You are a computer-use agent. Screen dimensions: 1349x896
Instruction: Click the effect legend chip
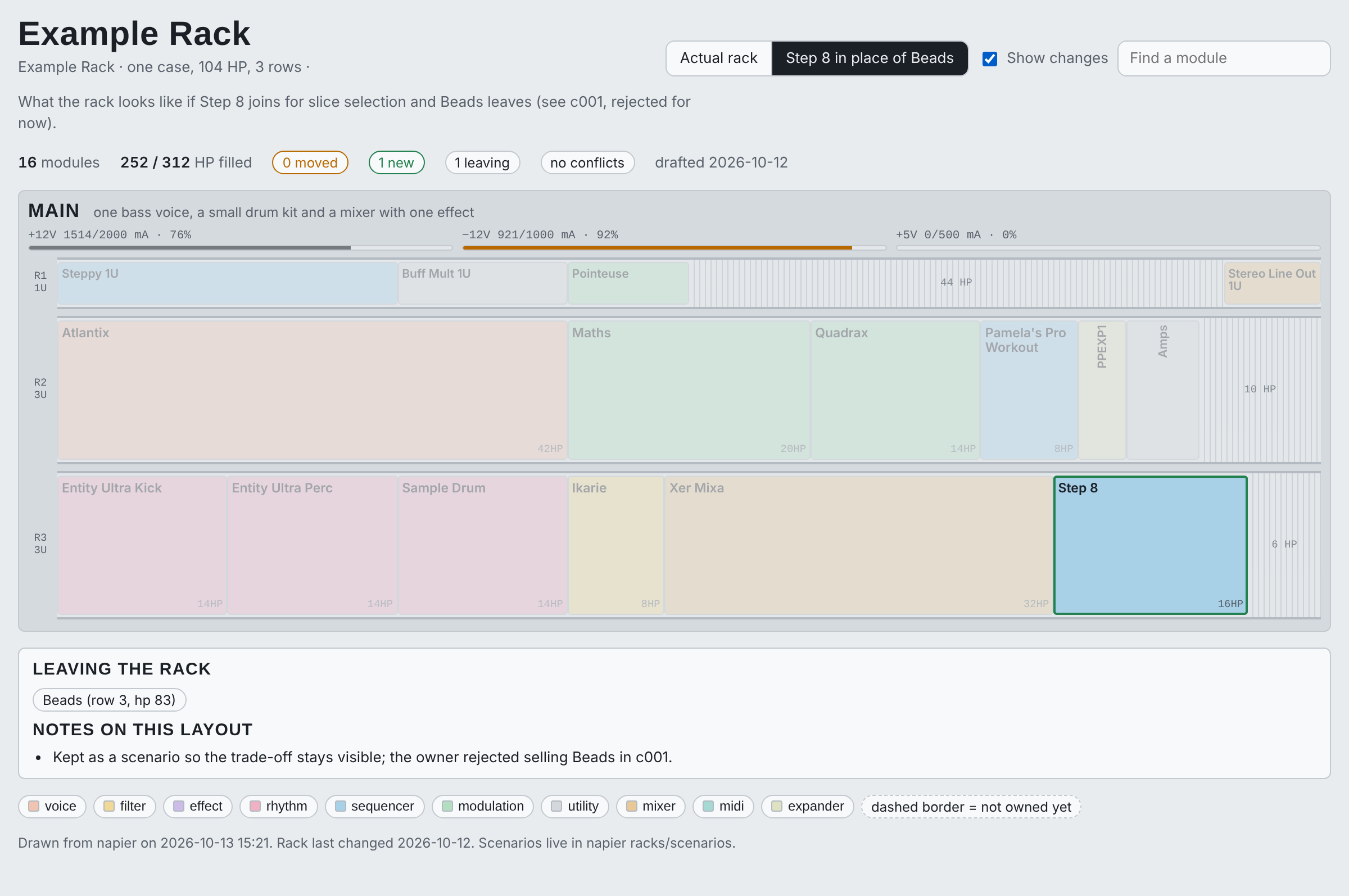coord(198,806)
